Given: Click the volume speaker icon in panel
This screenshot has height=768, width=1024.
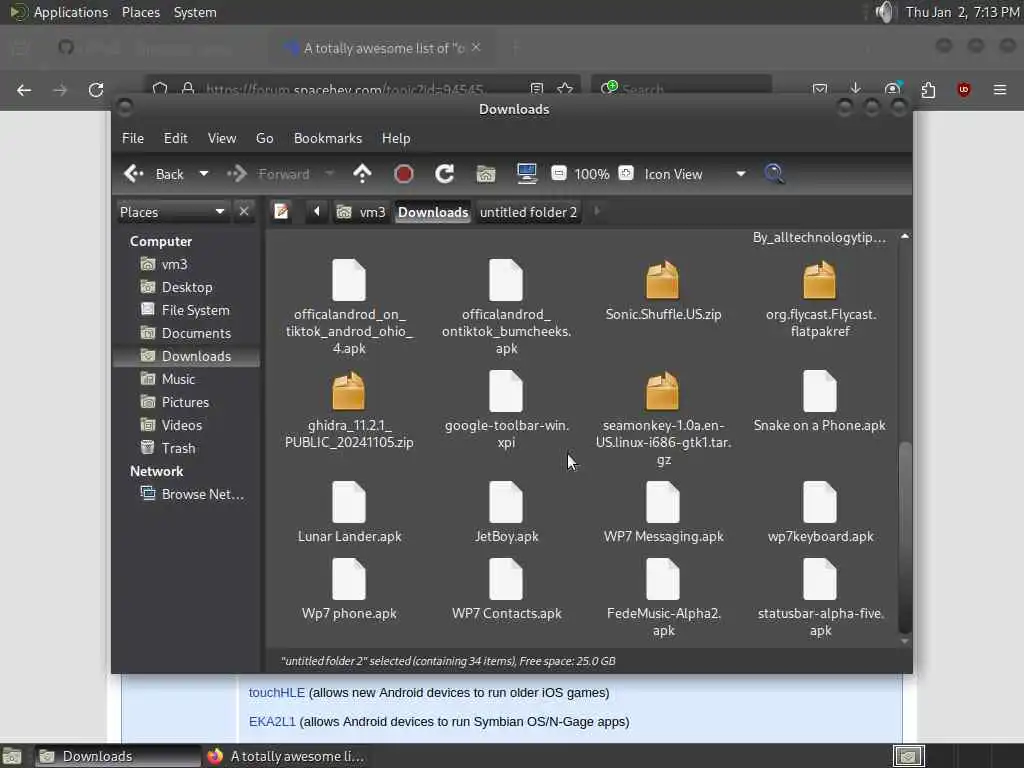Looking at the screenshot, I should click(x=884, y=12).
